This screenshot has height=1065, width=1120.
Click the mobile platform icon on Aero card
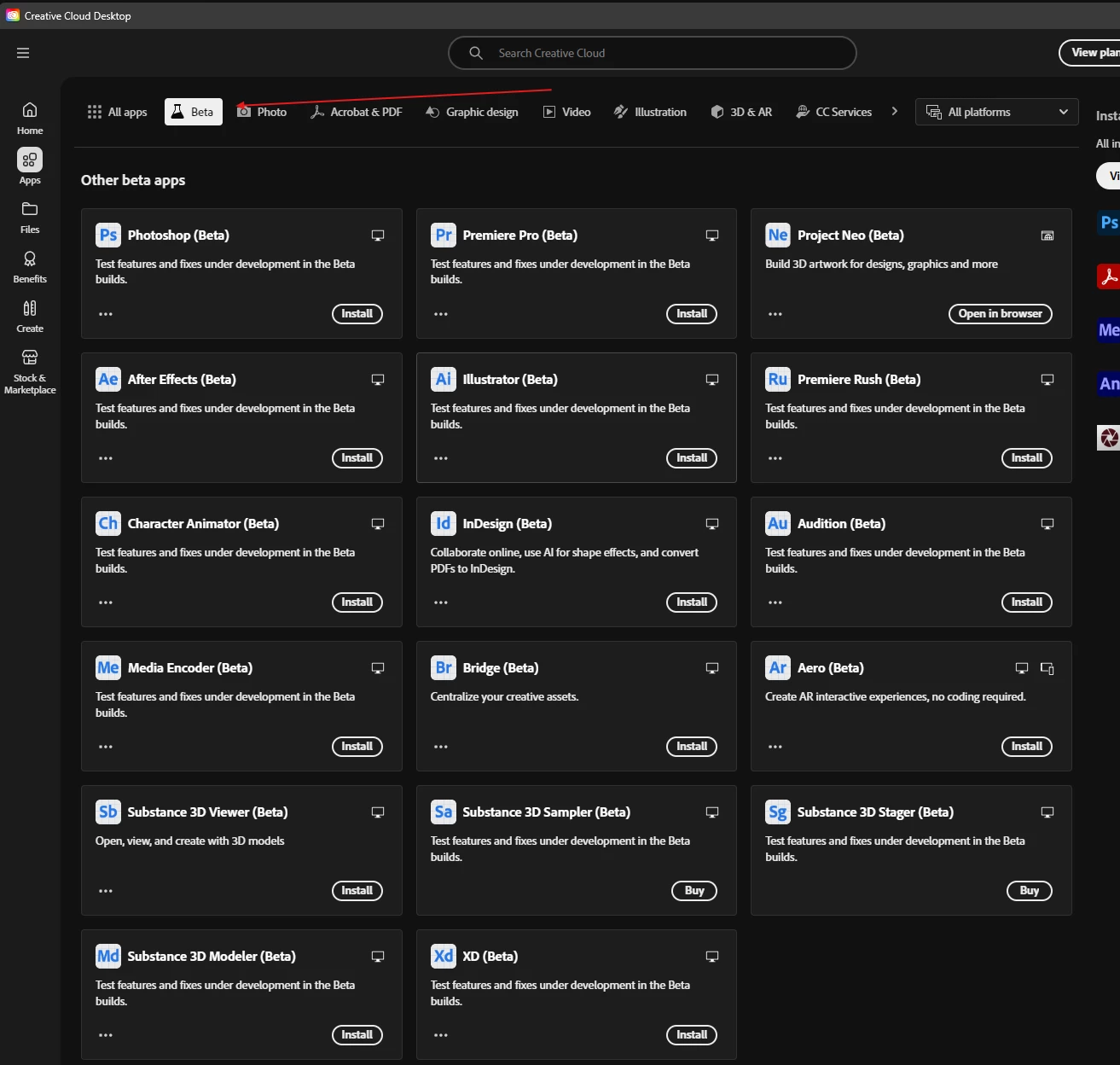[1047, 668]
